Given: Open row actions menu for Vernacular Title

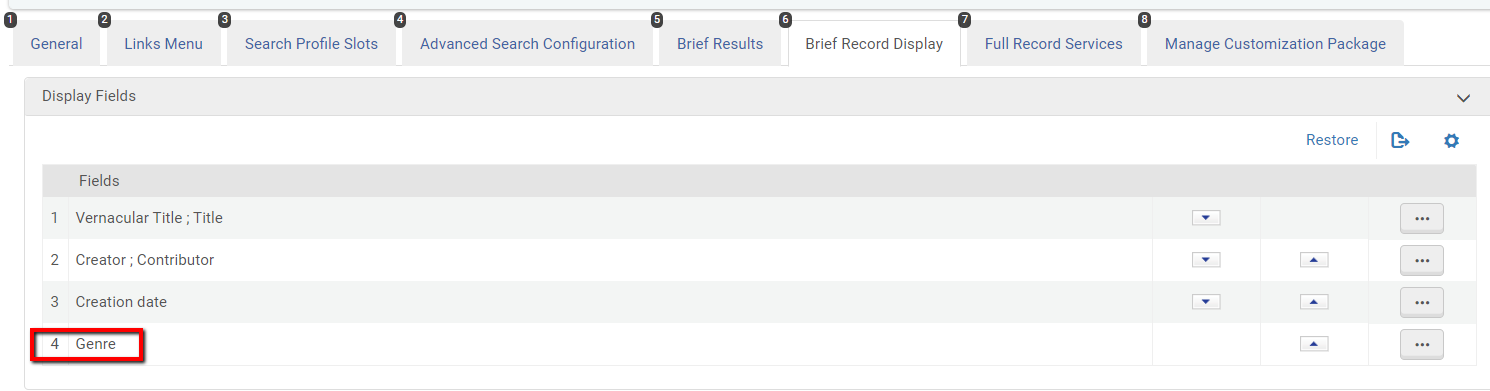Looking at the screenshot, I should [1422, 218].
